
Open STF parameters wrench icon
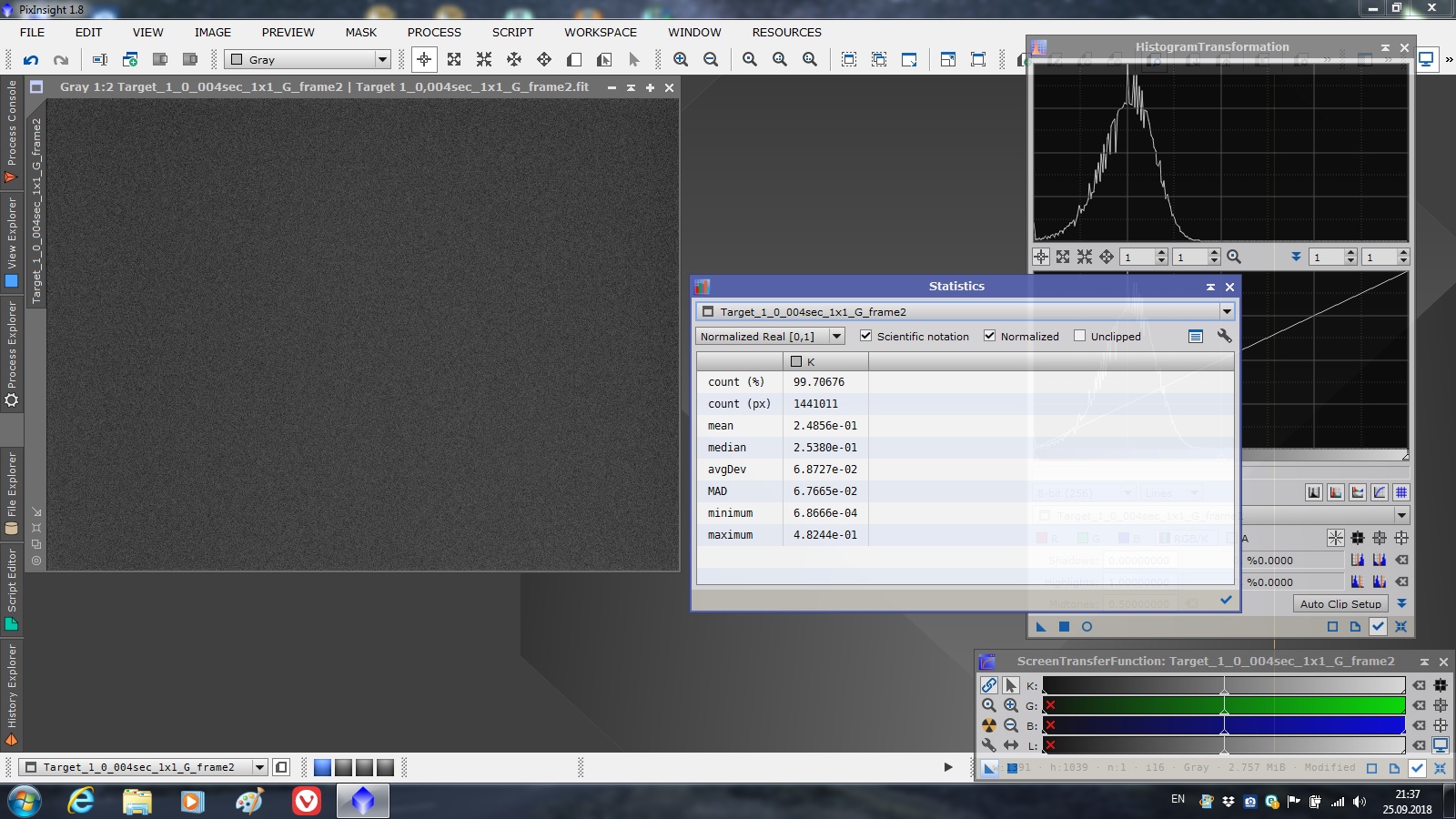(989, 745)
